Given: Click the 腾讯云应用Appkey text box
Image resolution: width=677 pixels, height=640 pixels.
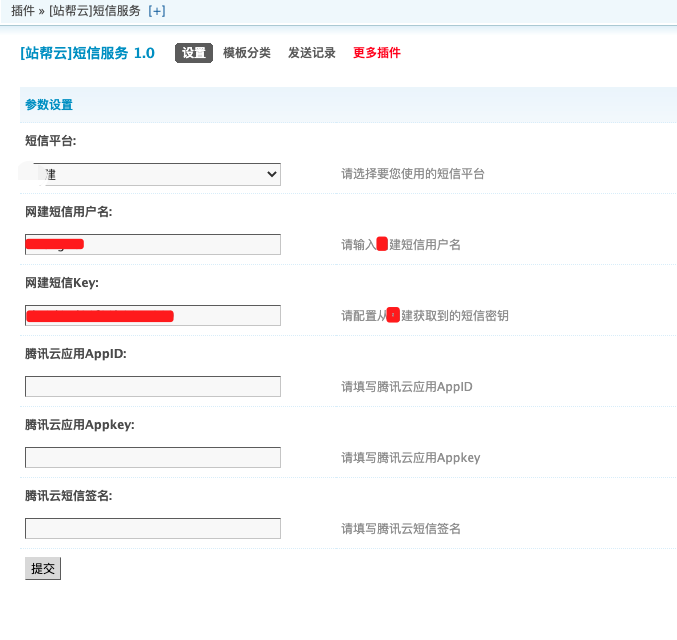Looking at the screenshot, I should (x=153, y=458).
